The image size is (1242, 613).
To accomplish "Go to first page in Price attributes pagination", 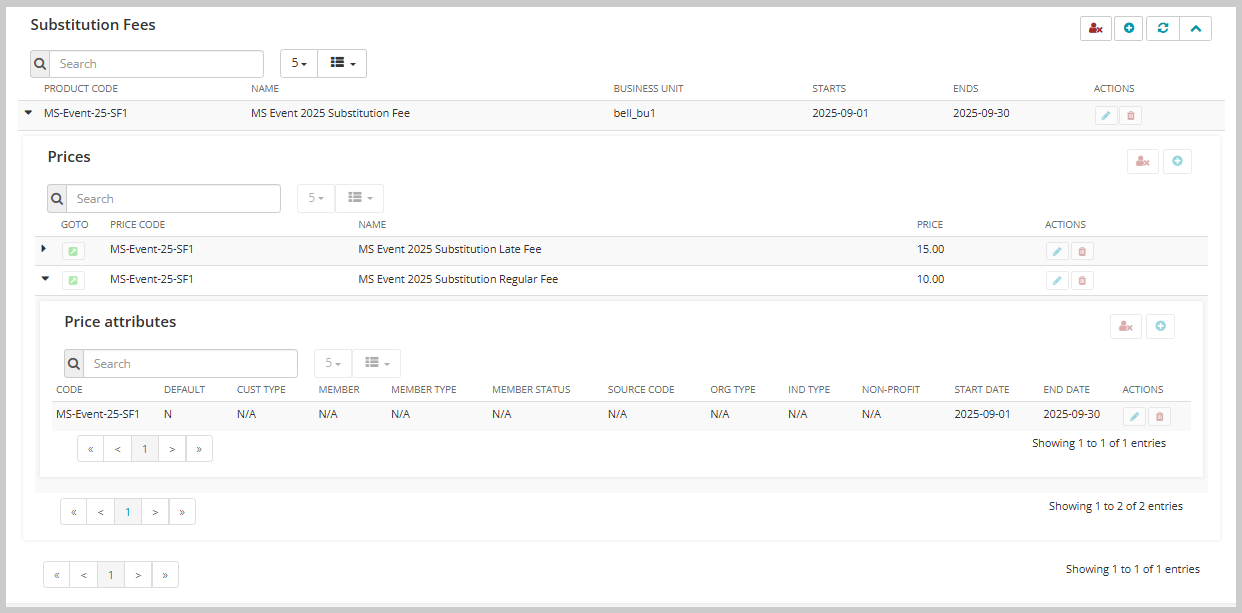I will pos(90,449).
